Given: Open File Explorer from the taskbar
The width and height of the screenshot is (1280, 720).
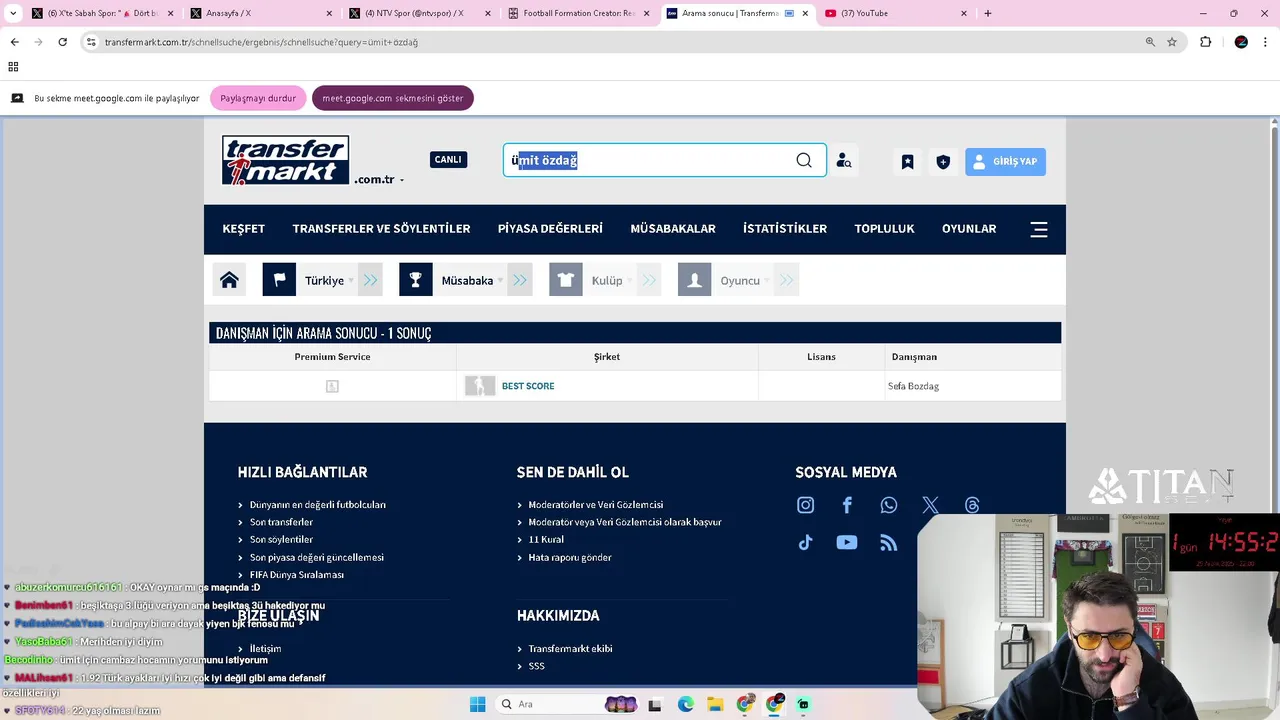Looking at the screenshot, I should (715, 704).
